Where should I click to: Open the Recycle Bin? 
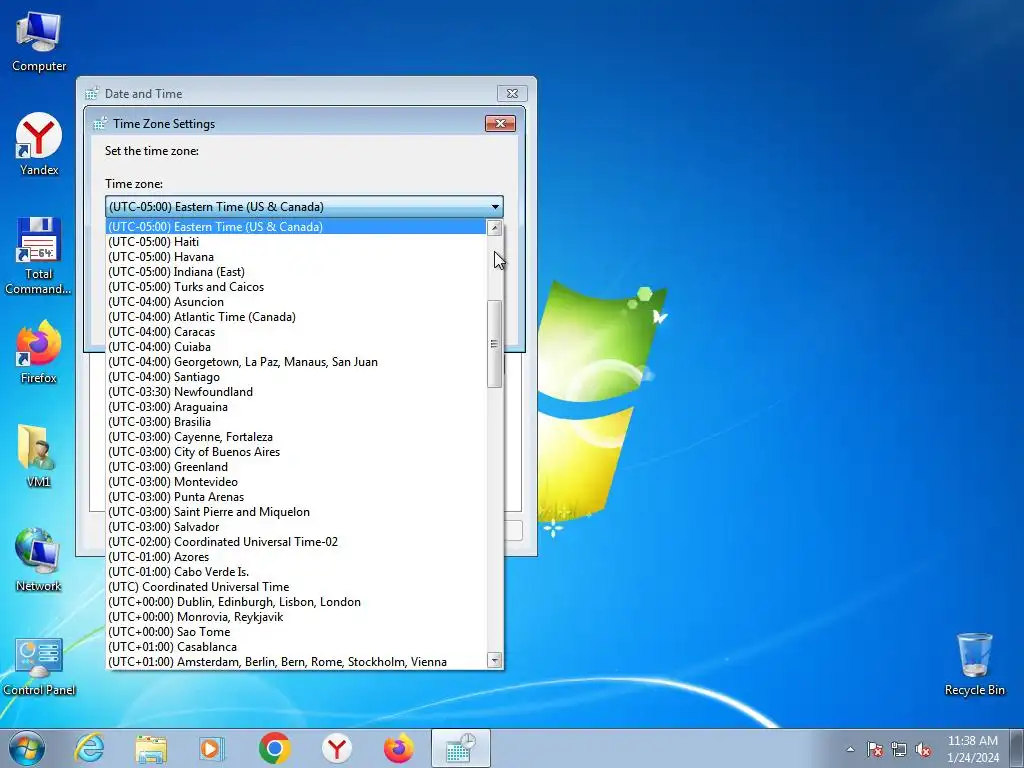coord(974,664)
